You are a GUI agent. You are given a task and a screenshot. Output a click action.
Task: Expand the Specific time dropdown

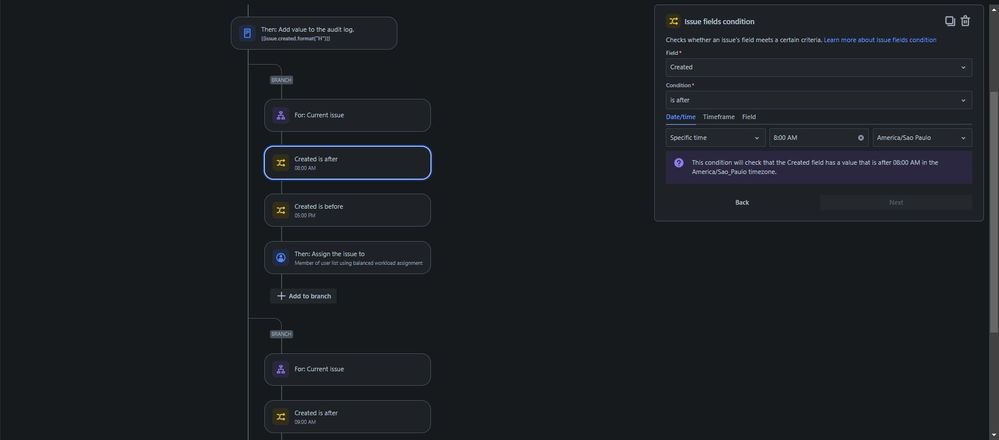(x=715, y=138)
